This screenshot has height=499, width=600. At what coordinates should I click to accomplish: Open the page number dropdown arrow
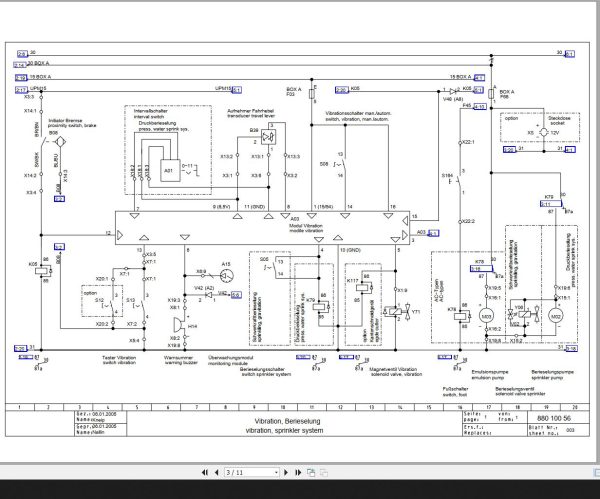point(276,473)
